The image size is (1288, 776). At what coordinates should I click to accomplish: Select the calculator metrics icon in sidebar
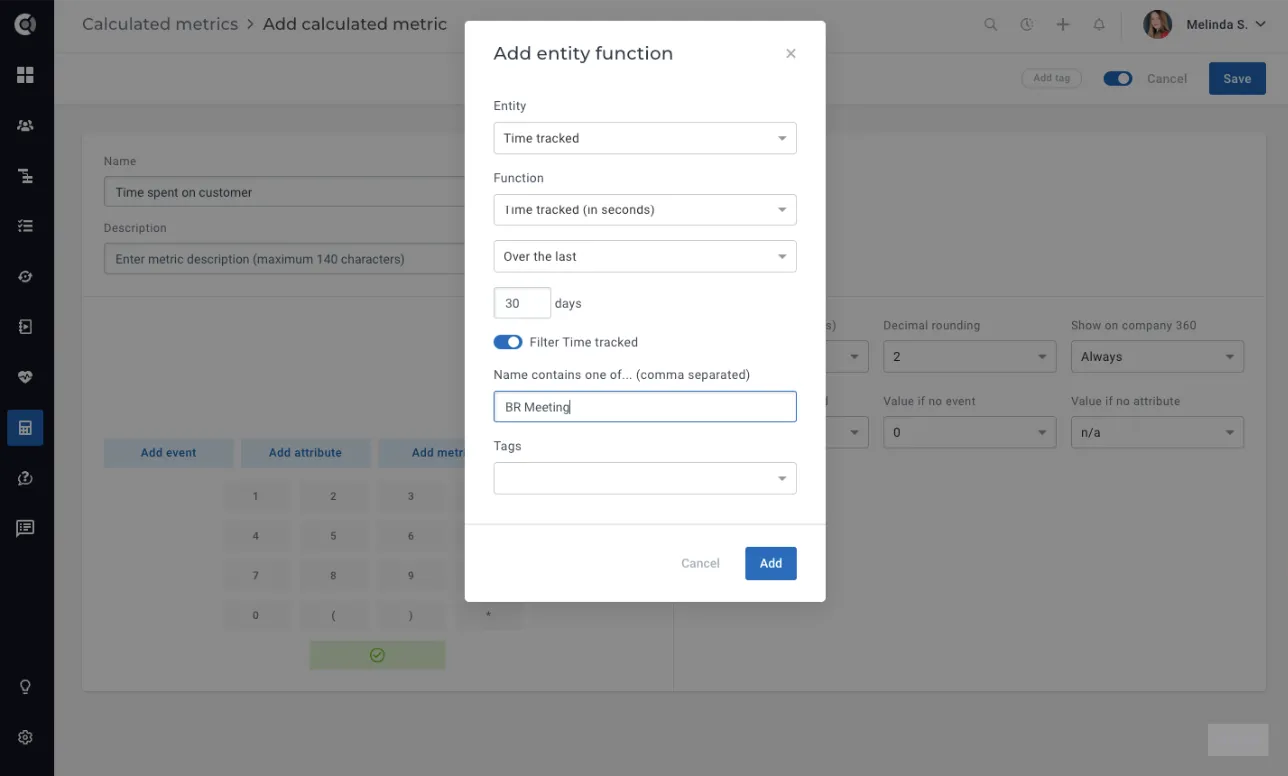click(x=25, y=428)
